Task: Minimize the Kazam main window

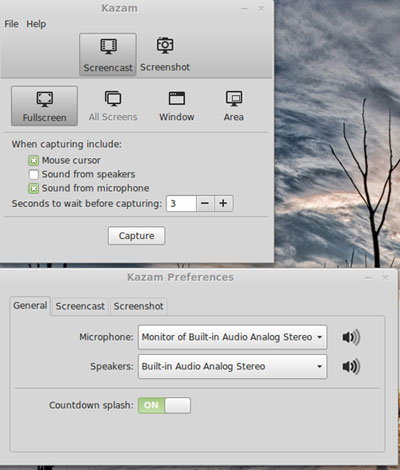Action: point(244,8)
